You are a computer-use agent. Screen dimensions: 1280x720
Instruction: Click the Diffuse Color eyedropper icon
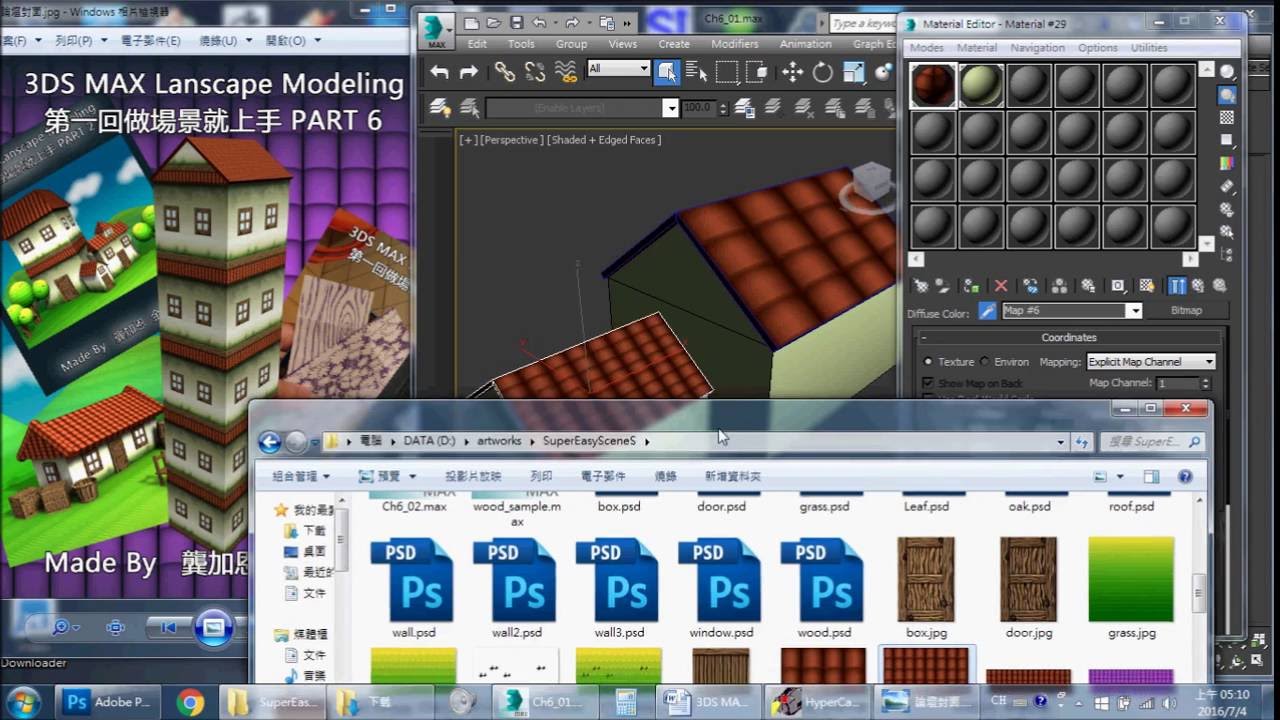(987, 311)
